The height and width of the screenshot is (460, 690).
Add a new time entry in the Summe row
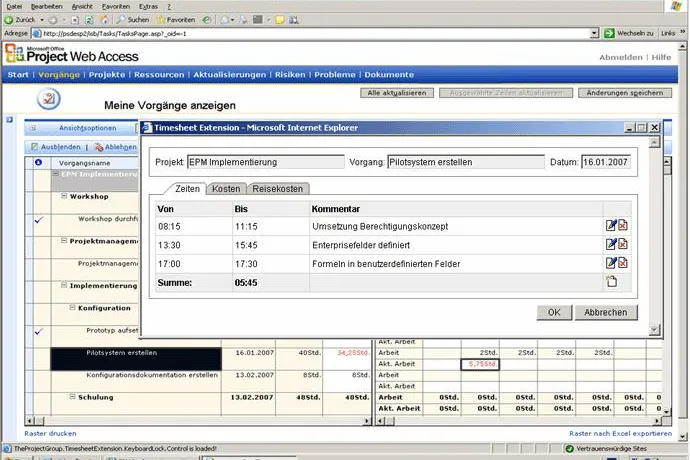[x=612, y=281]
